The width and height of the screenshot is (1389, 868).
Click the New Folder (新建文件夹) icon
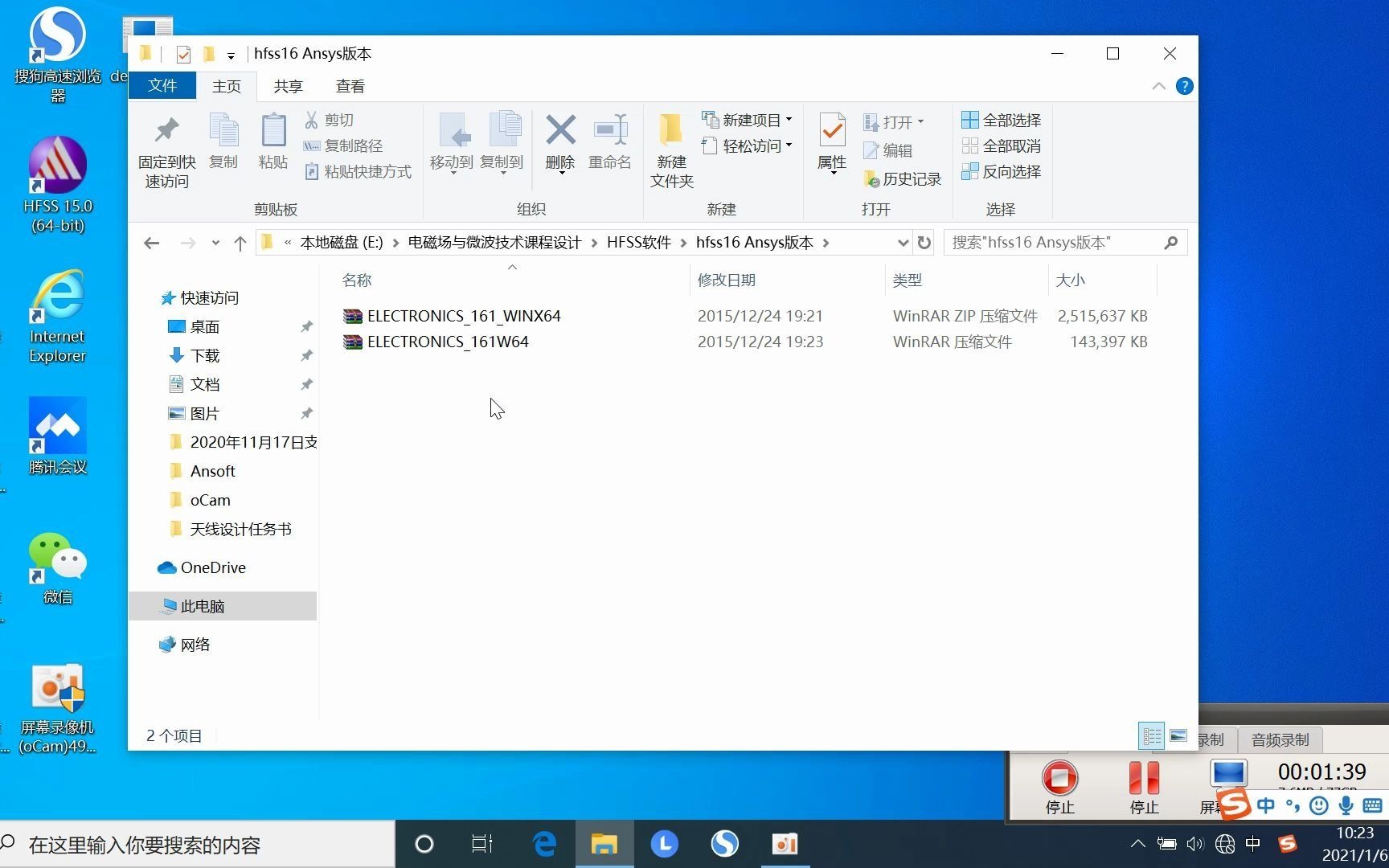[x=671, y=131]
